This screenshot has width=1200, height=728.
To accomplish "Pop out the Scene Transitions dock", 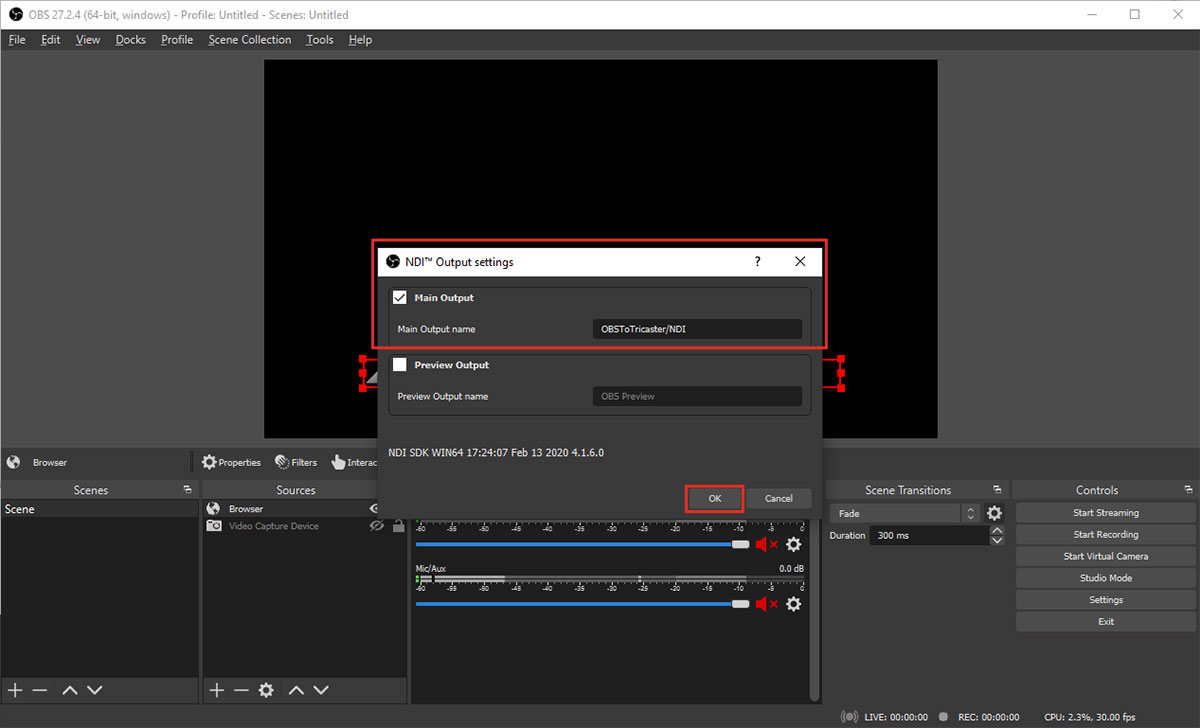I will [997, 490].
